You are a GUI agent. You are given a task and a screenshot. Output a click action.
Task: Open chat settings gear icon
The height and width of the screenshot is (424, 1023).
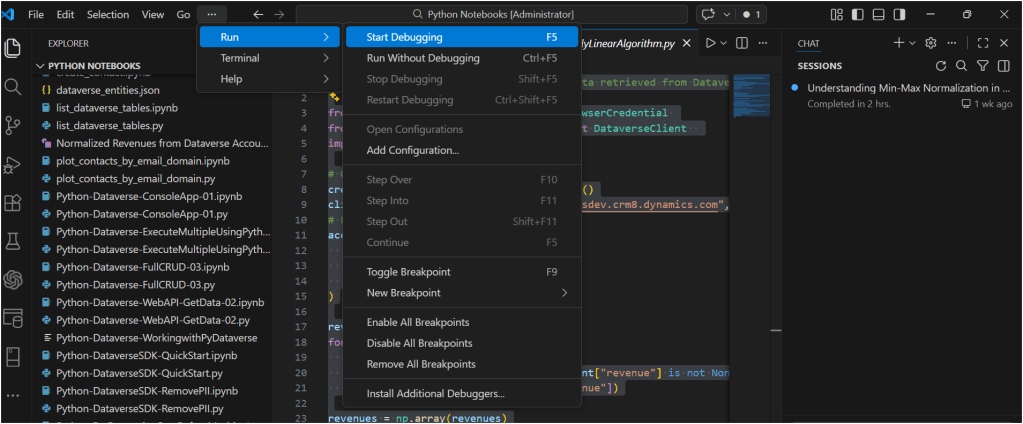click(930, 43)
